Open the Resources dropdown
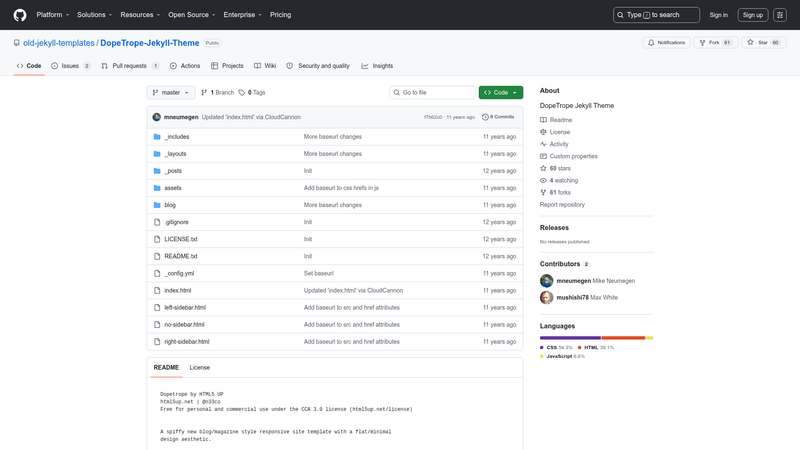Screen dimensions: 800x450 click(x=140, y=15)
